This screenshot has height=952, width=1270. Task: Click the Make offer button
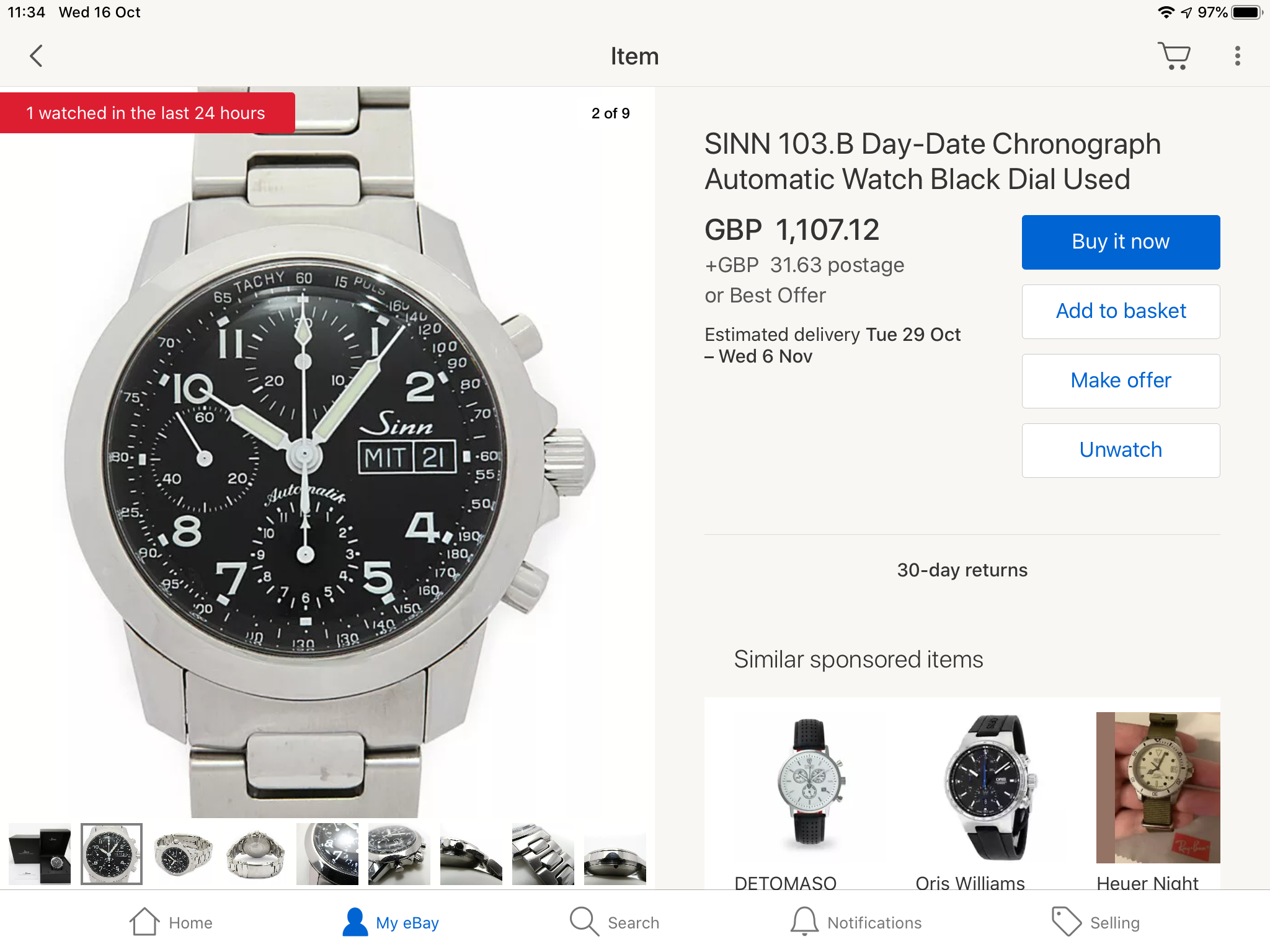pyautogui.click(x=1121, y=381)
